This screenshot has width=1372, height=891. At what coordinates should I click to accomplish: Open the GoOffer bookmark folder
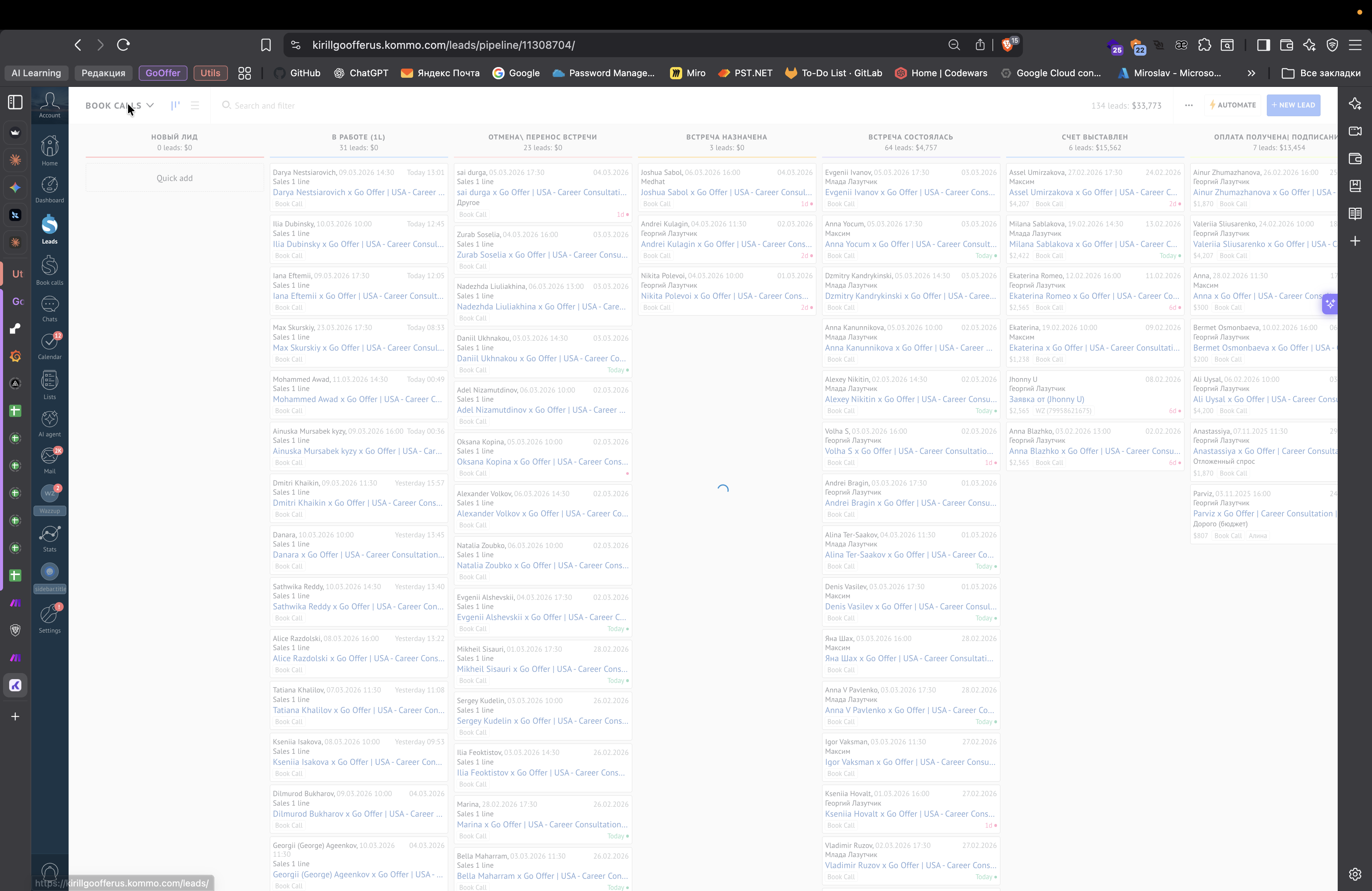tap(163, 73)
